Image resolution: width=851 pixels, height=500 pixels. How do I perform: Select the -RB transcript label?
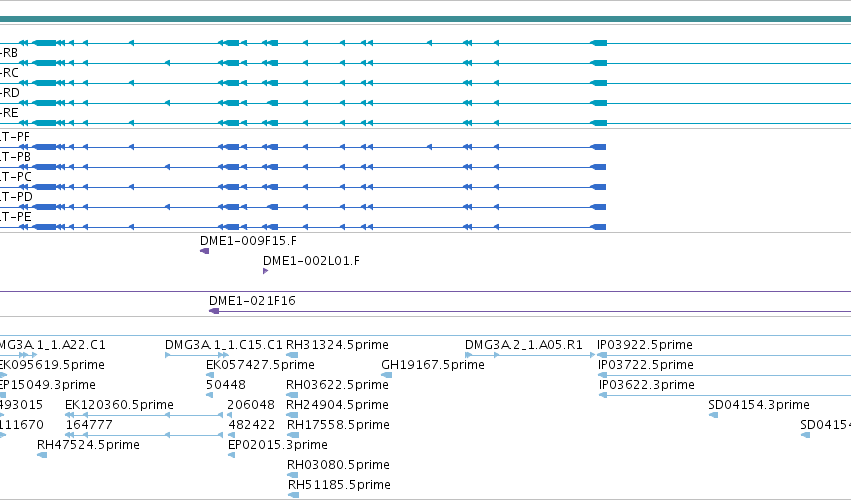pos(9,53)
